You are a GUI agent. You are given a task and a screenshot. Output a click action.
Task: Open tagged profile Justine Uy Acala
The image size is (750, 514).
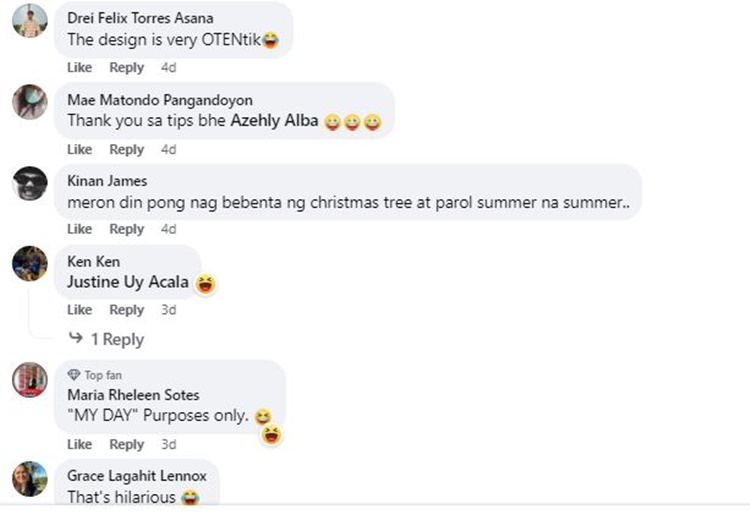click(x=127, y=282)
